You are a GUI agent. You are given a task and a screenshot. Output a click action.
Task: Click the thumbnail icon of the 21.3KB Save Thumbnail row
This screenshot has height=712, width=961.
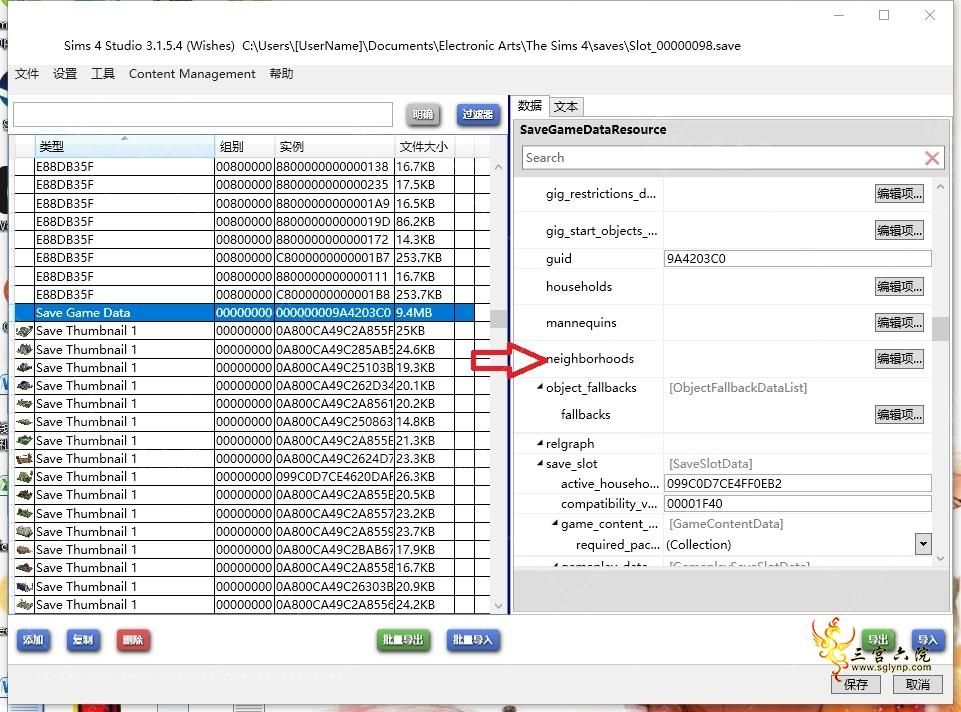pos(24,441)
